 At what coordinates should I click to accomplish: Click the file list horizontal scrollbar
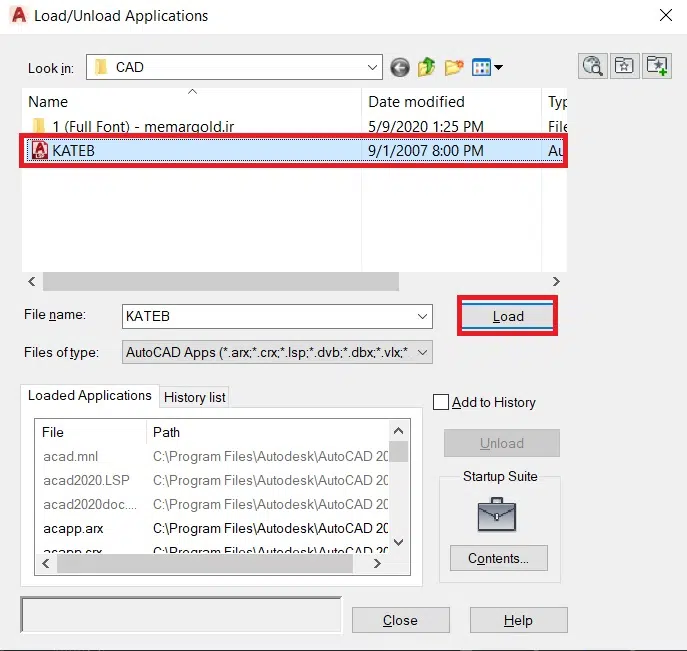click(220, 282)
